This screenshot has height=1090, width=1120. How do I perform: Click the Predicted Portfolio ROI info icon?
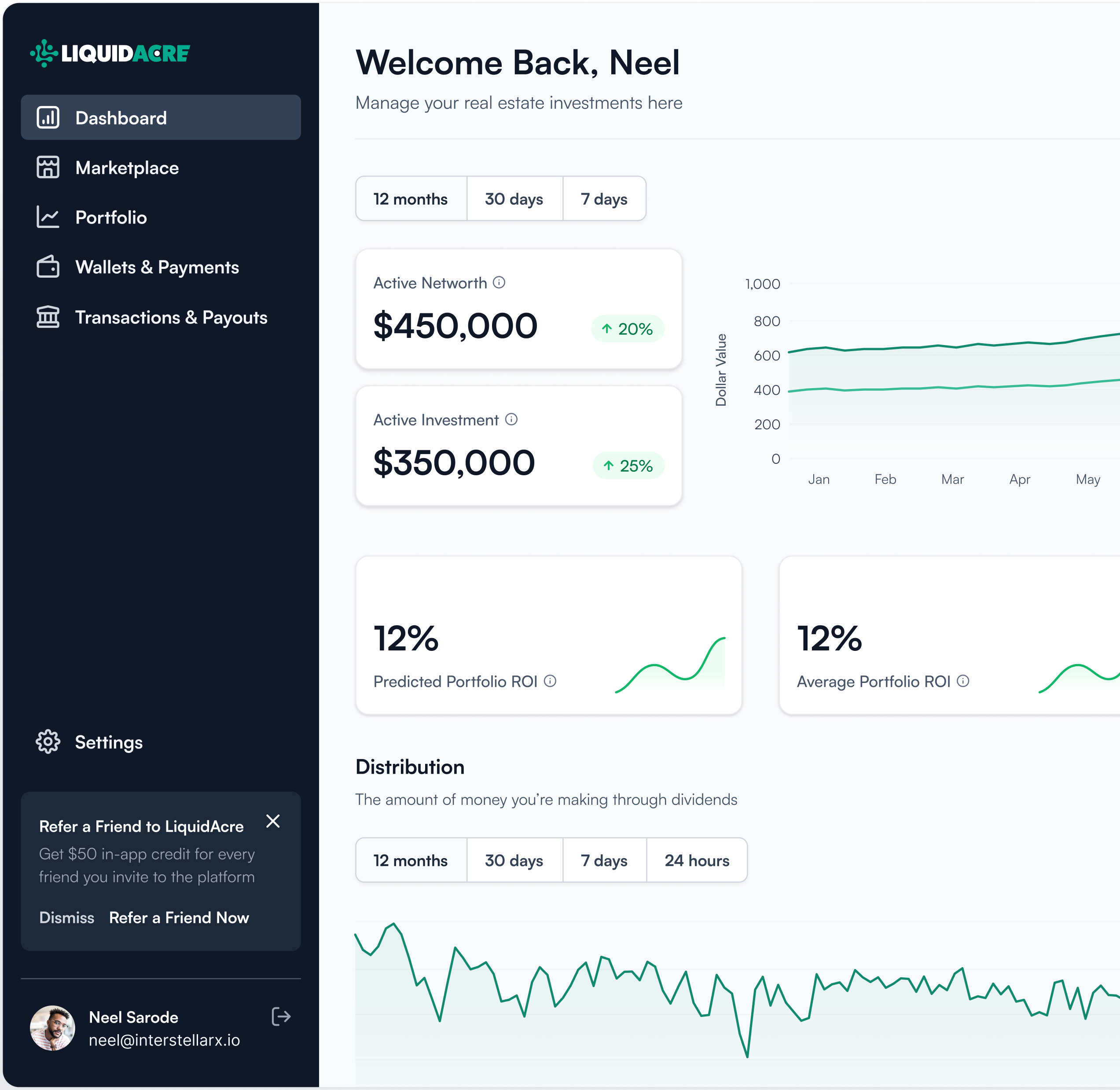(x=550, y=681)
